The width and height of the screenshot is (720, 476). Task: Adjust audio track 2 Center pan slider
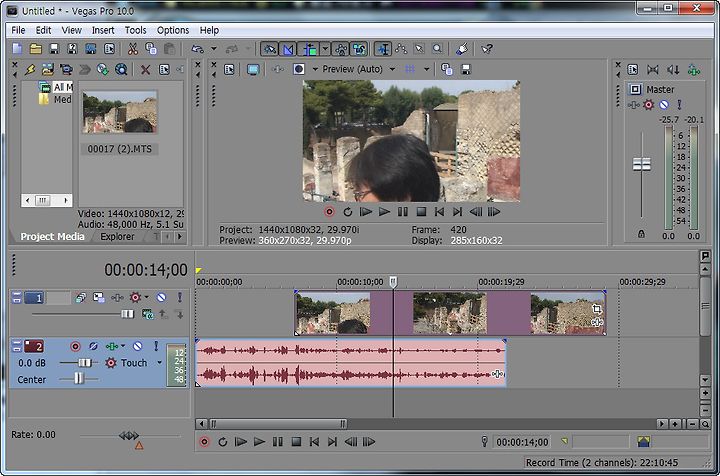tap(79, 379)
